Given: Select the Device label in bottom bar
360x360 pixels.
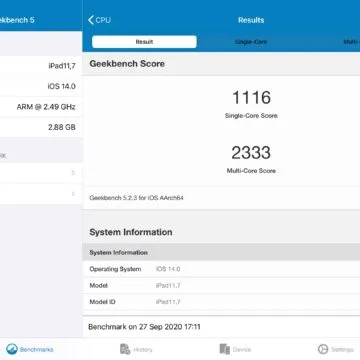Looking at the screenshot, I should [242, 350].
